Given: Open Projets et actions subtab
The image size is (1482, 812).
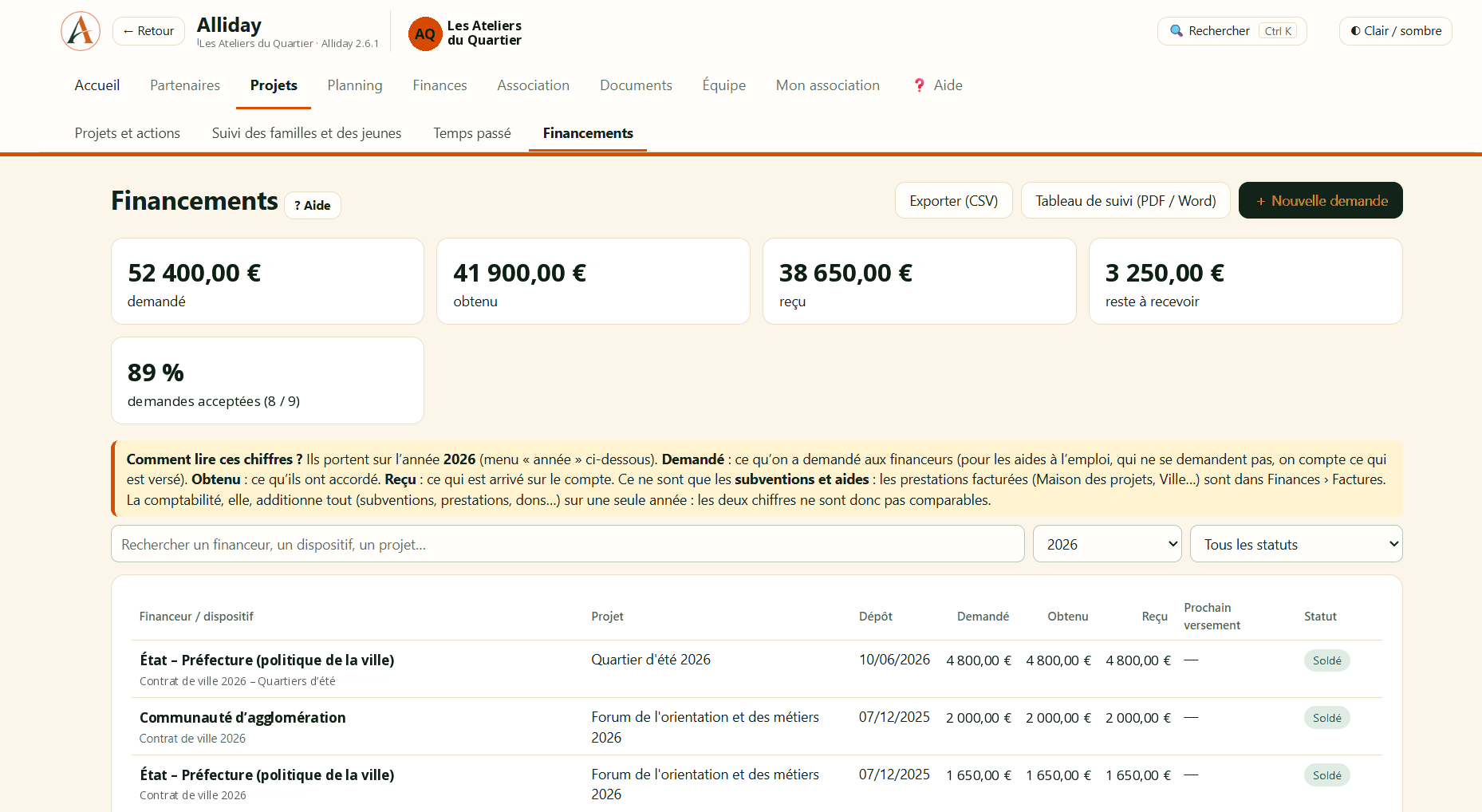Looking at the screenshot, I should point(128,133).
